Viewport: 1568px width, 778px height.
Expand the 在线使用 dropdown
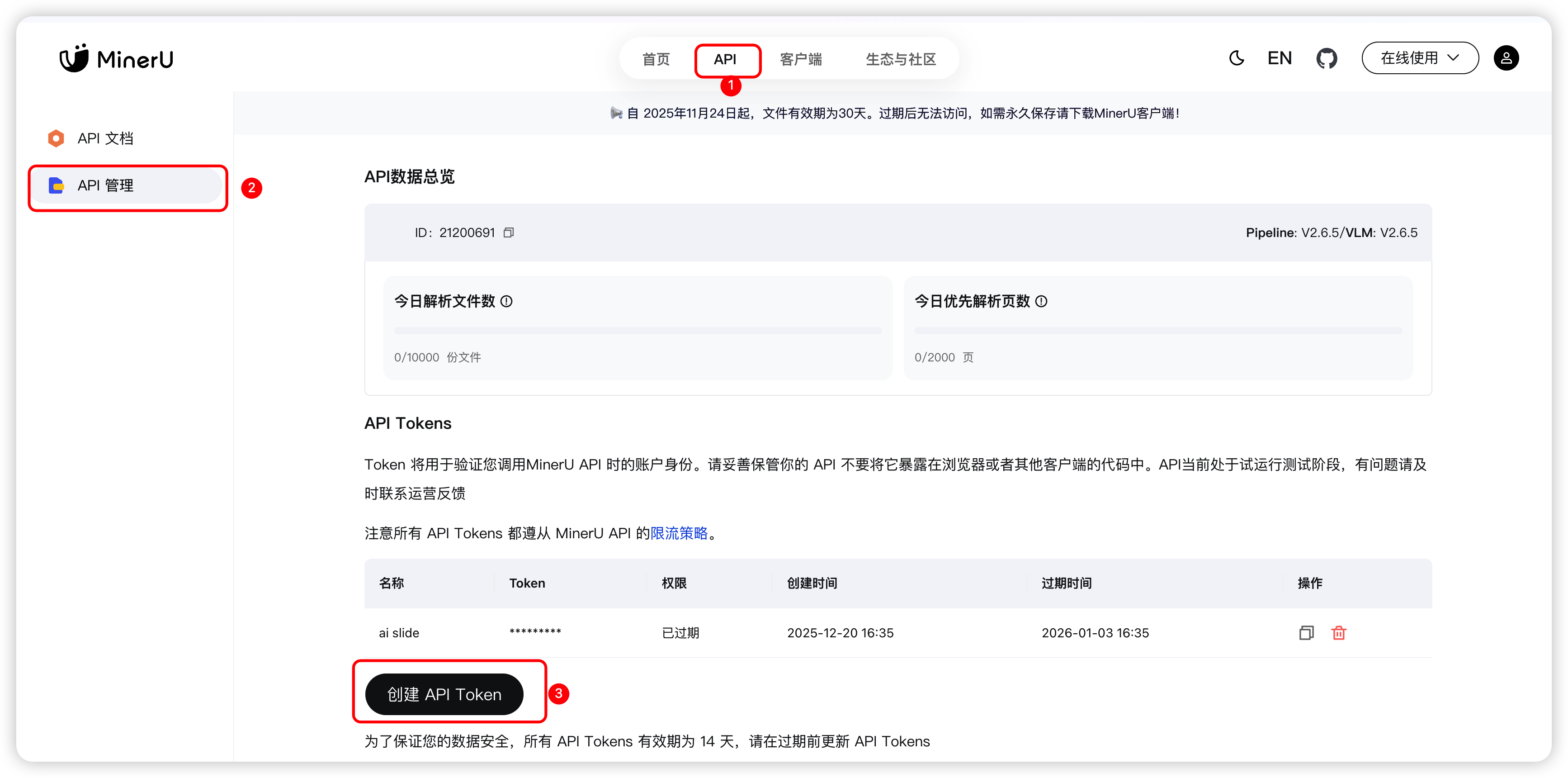[x=1420, y=58]
